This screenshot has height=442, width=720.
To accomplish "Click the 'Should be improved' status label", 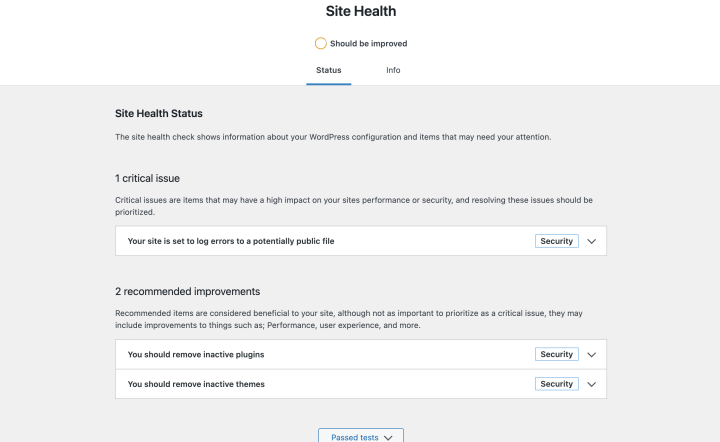I will (368, 44).
